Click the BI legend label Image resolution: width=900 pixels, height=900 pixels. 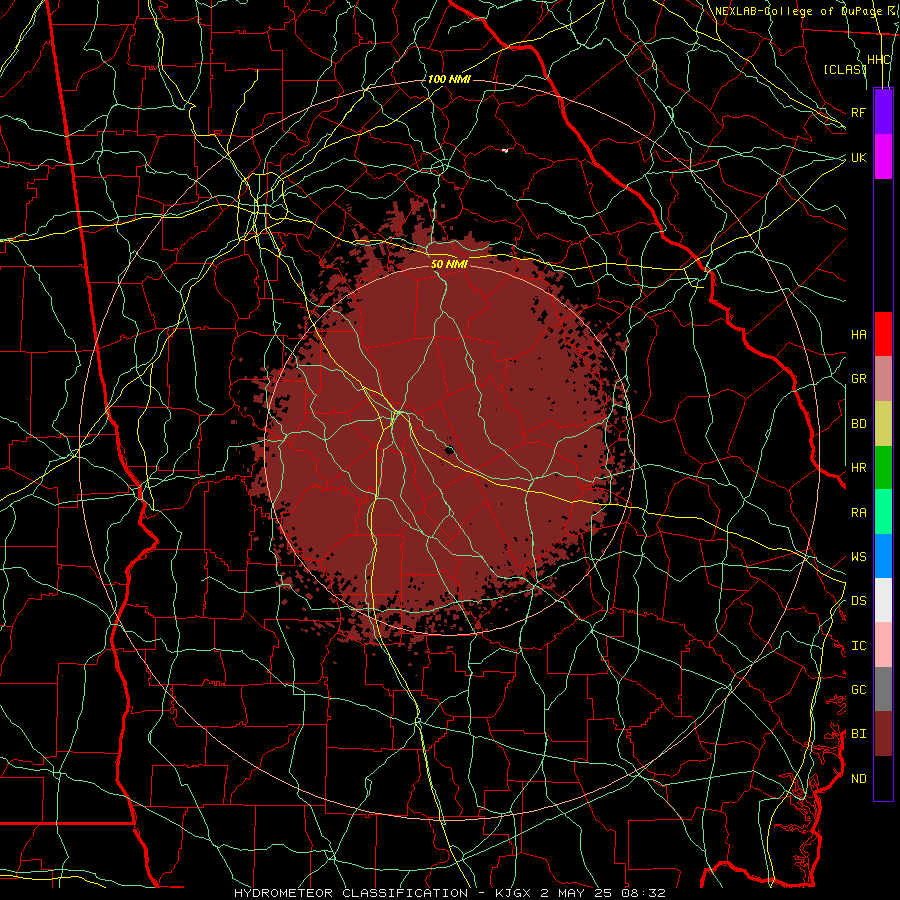click(859, 734)
